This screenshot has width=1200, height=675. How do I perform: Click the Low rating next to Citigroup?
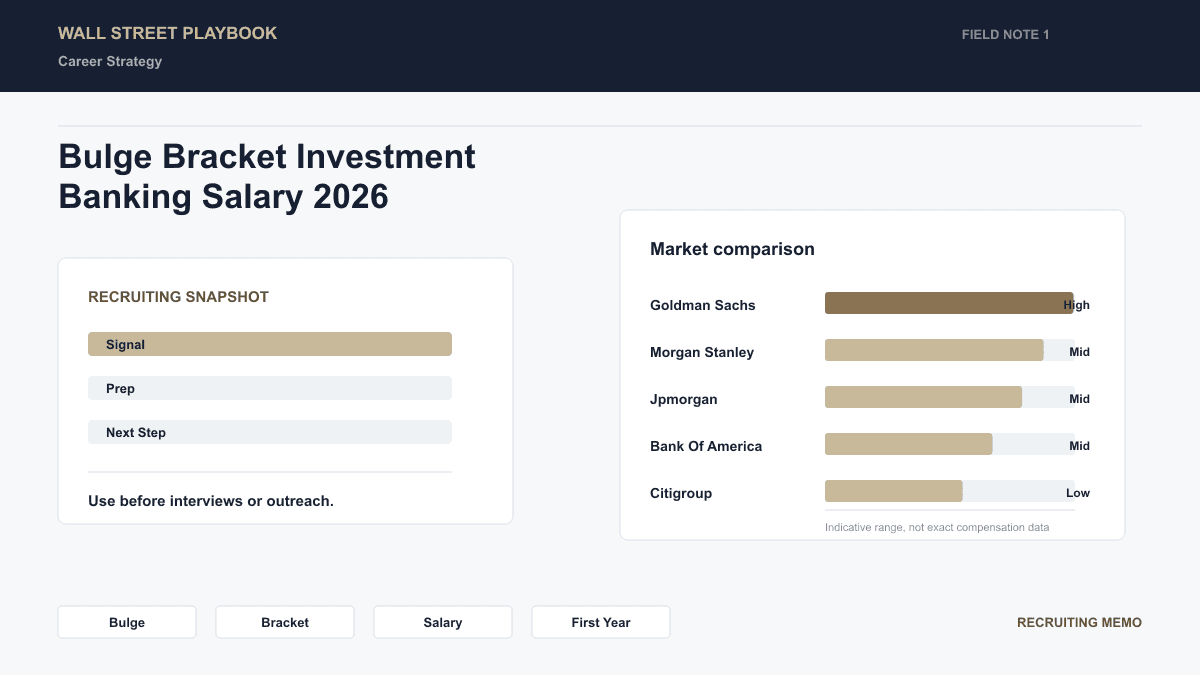pos(1078,493)
